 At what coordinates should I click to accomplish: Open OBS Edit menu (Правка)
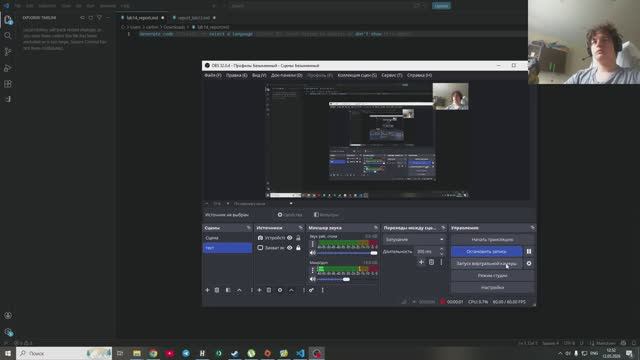tap(236, 75)
